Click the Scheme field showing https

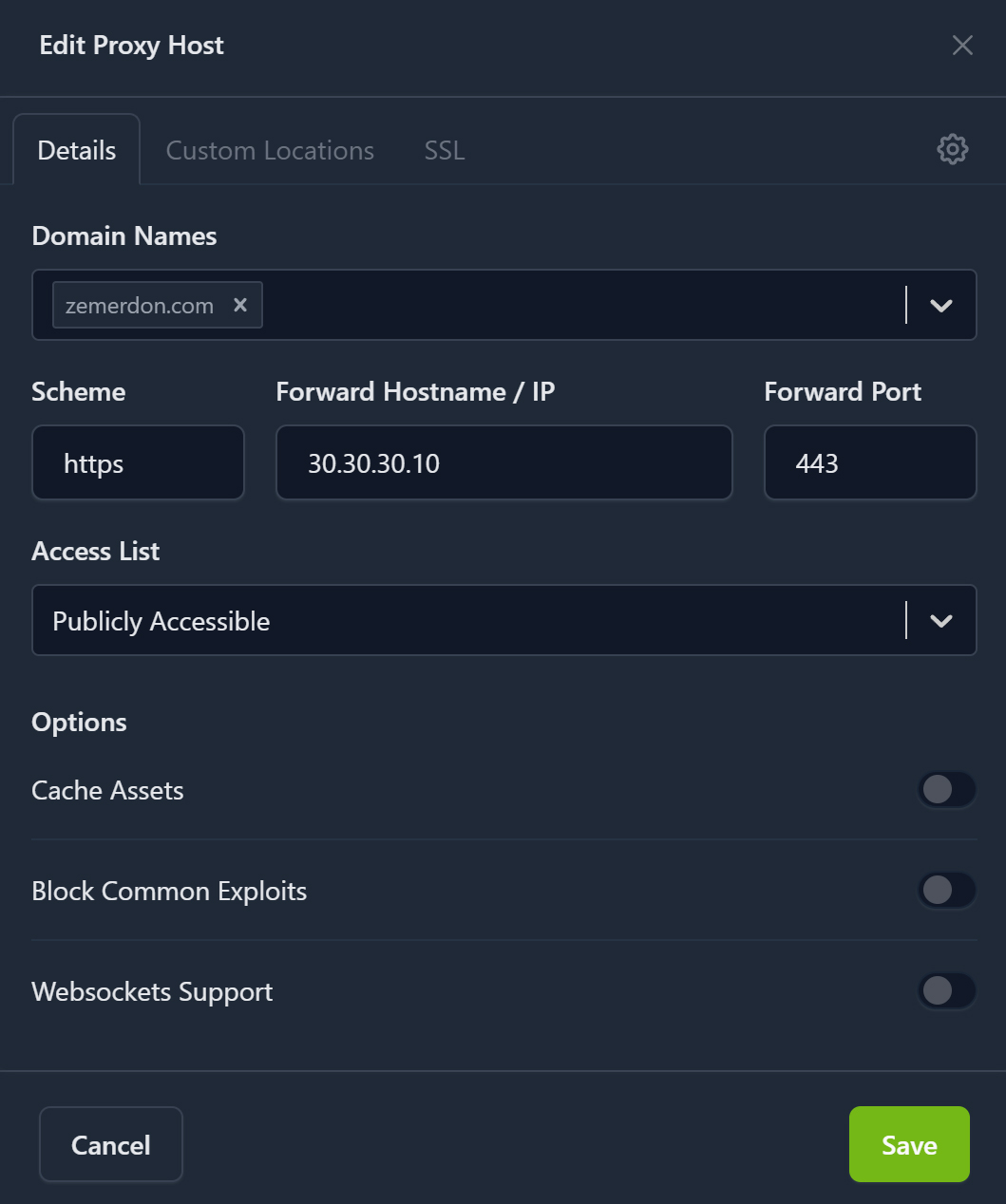tap(138, 463)
